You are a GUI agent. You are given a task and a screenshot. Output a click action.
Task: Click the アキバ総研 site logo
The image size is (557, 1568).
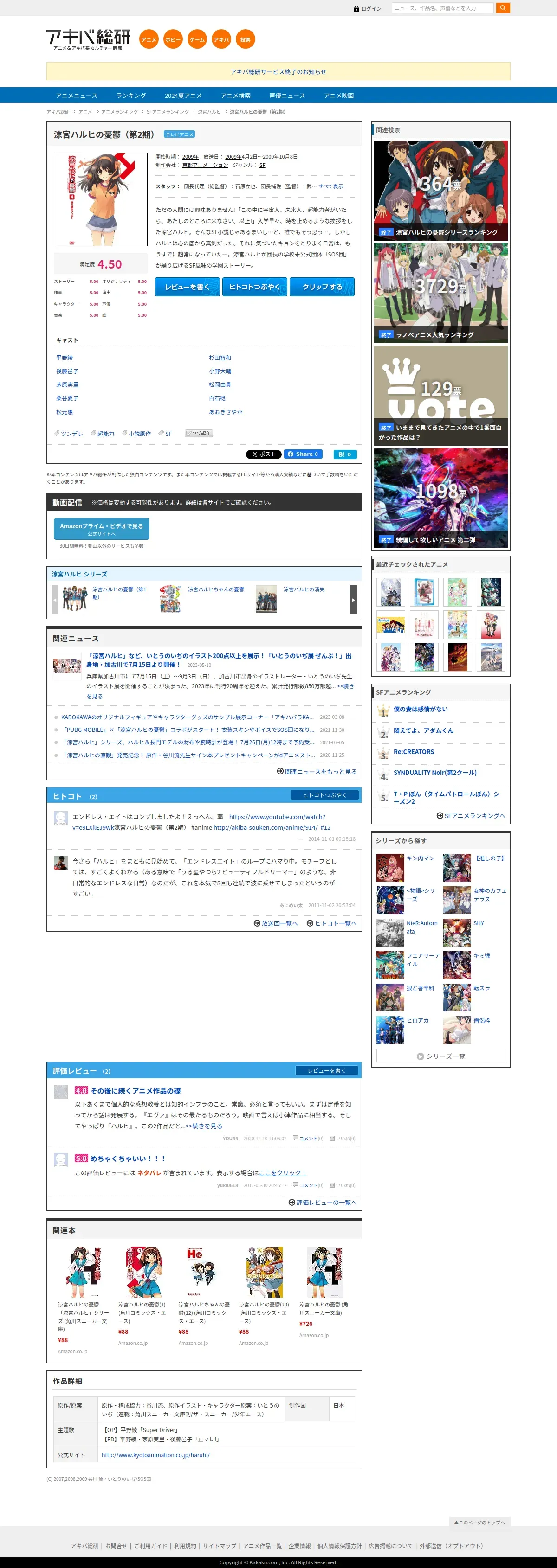[x=88, y=39]
